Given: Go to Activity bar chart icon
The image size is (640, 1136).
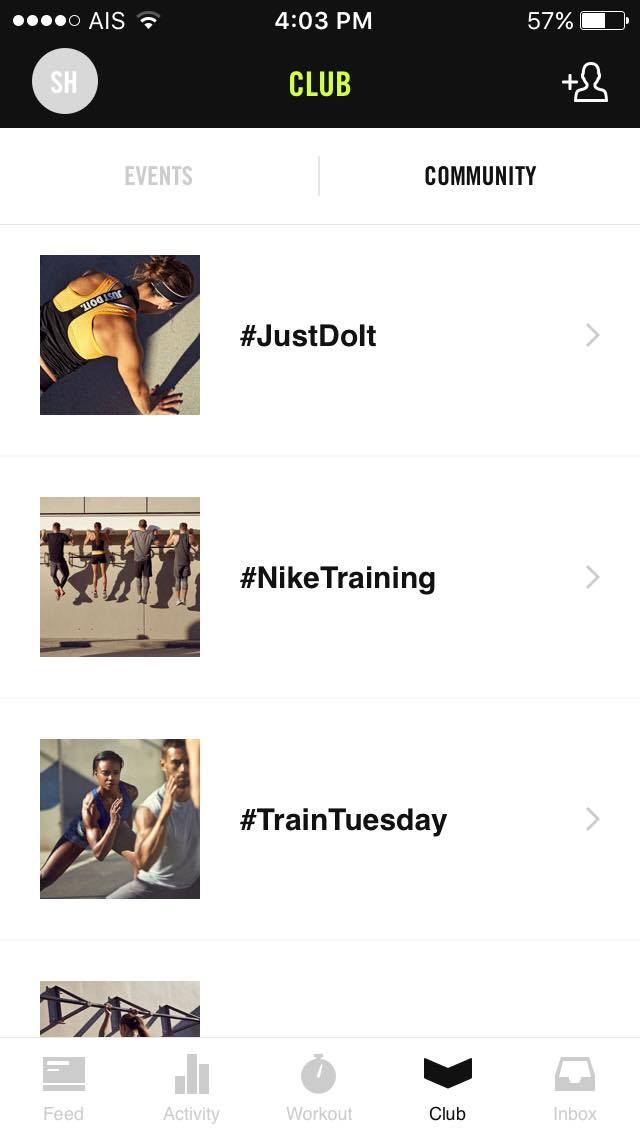Looking at the screenshot, I should click(191, 1073).
